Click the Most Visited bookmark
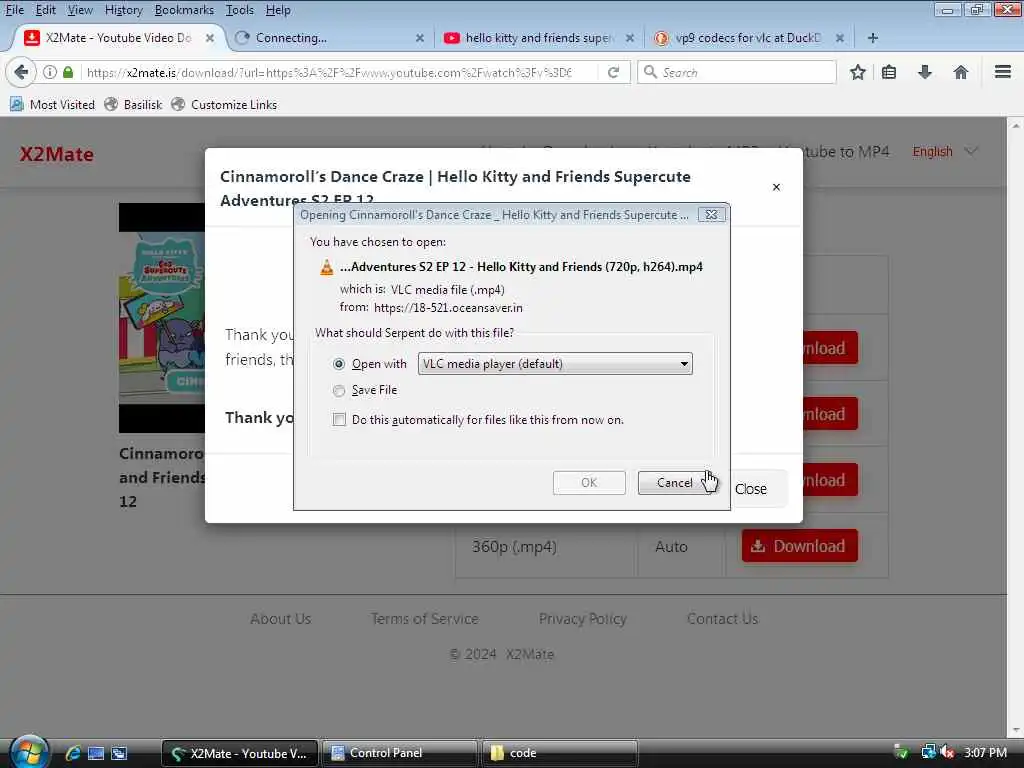The image size is (1024, 768). [x=52, y=104]
